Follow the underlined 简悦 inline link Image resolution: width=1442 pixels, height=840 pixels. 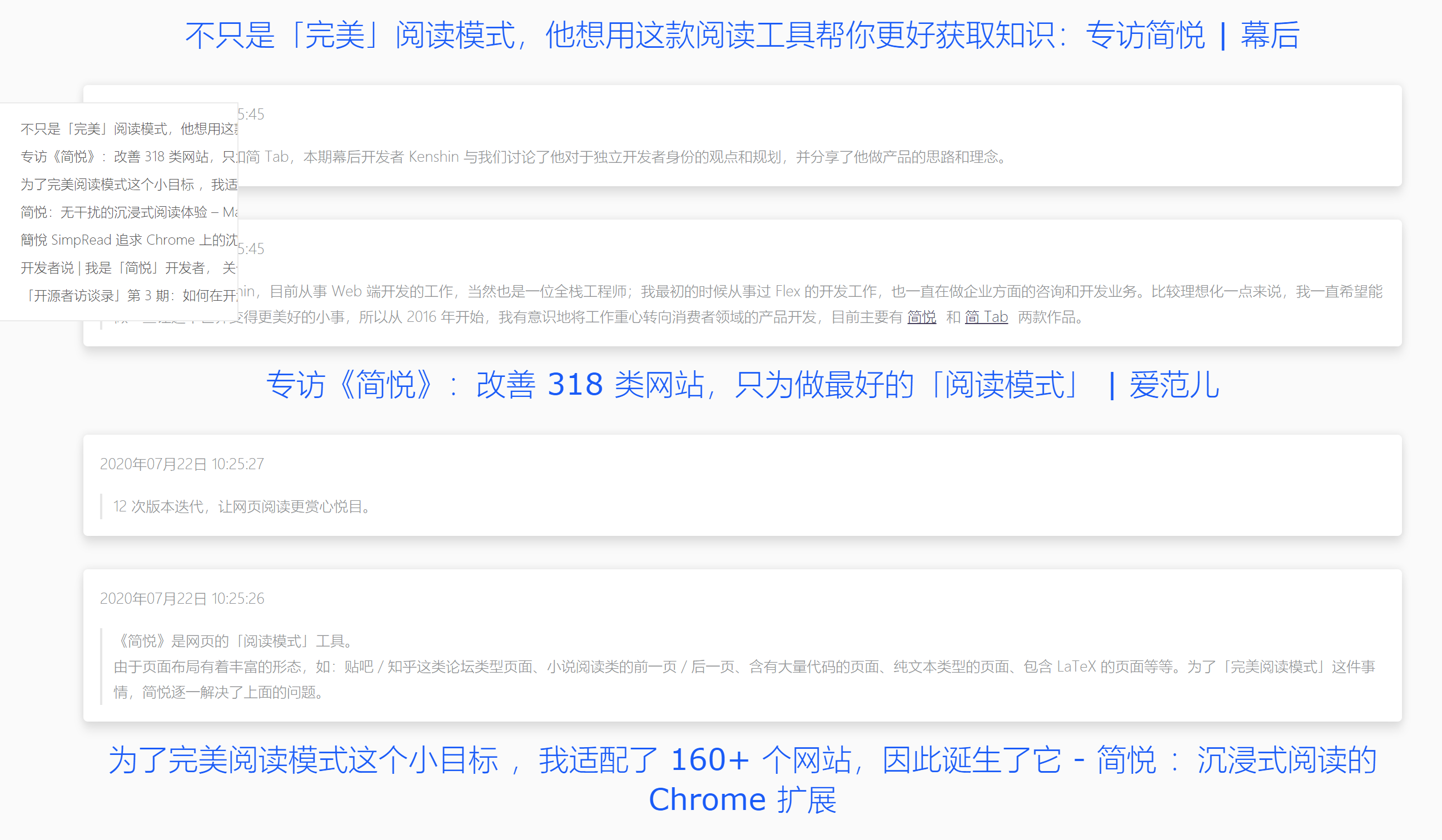(922, 318)
